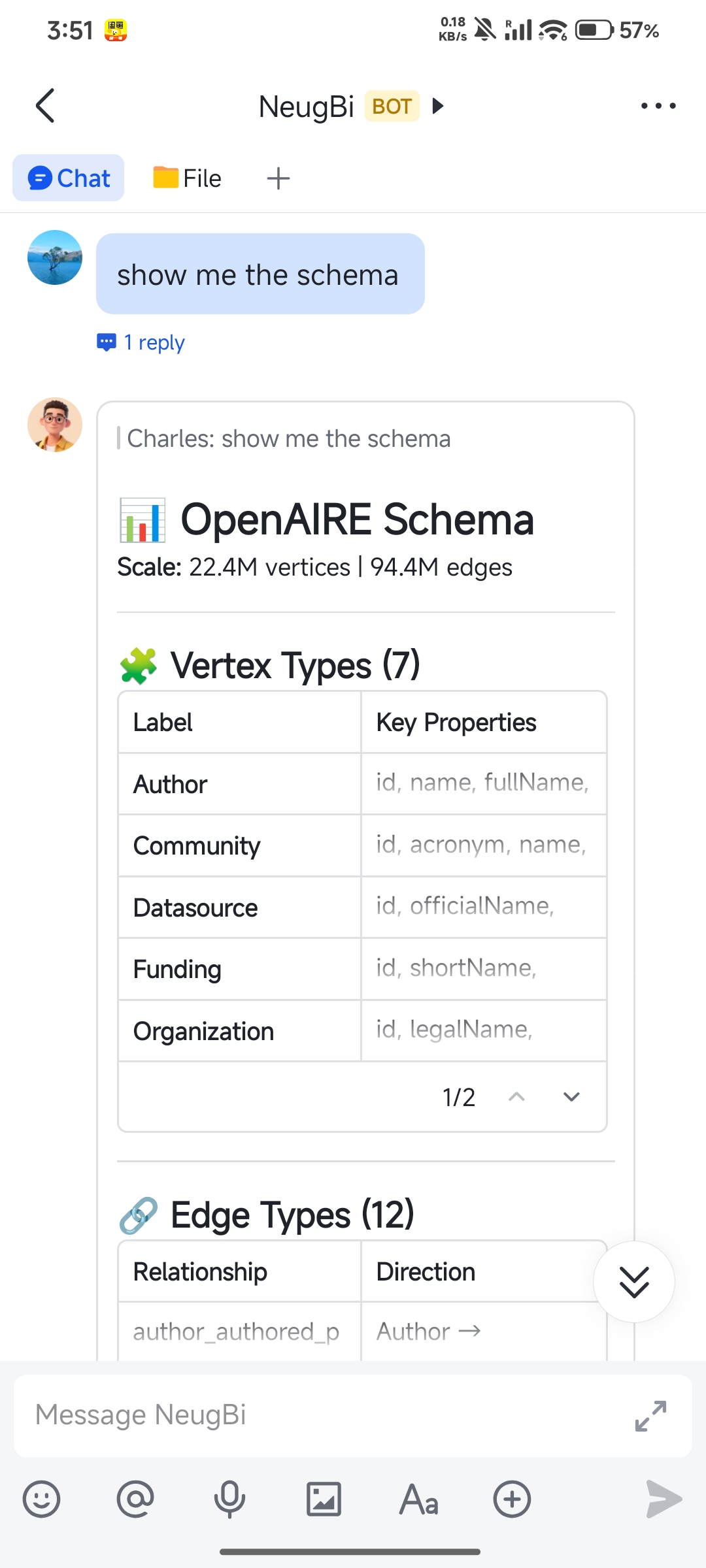Switch to the File tab
706x1568 pixels.
click(x=187, y=178)
